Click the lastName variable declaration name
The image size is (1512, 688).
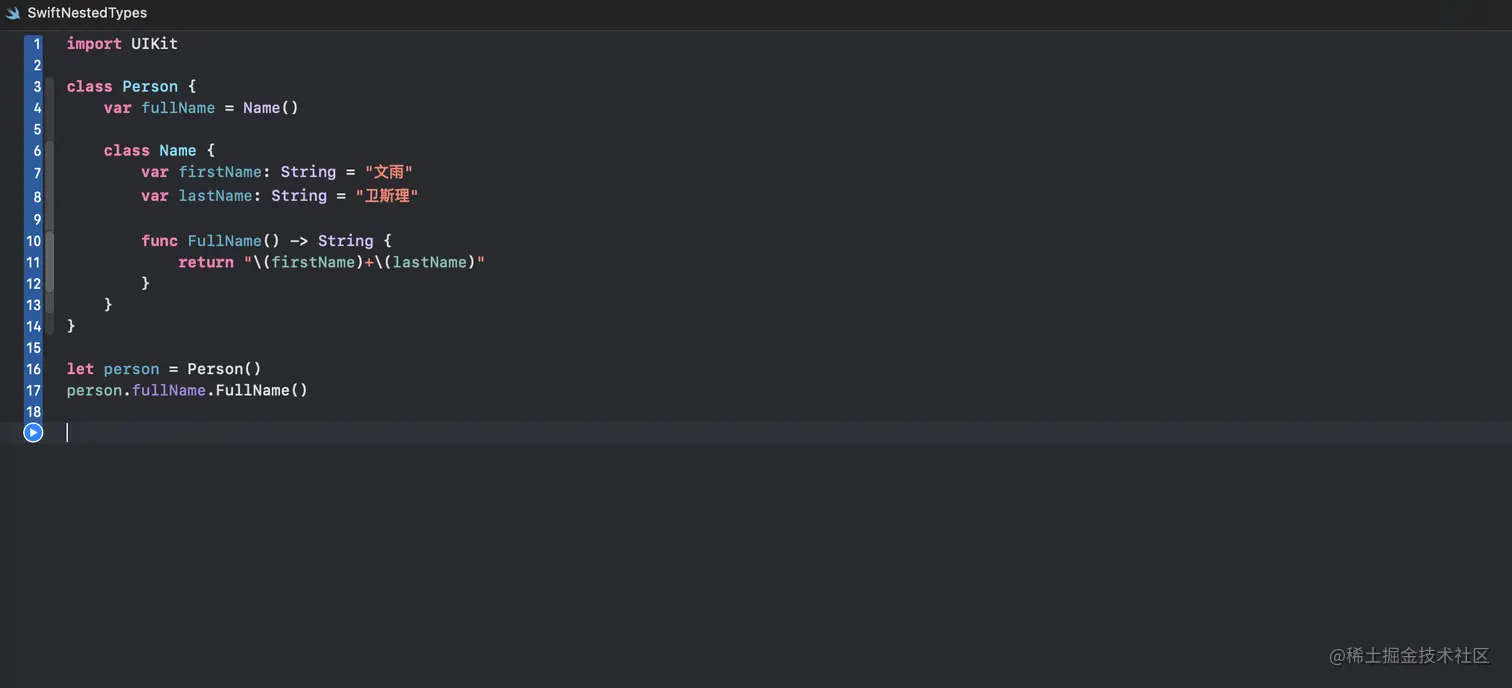(x=215, y=196)
